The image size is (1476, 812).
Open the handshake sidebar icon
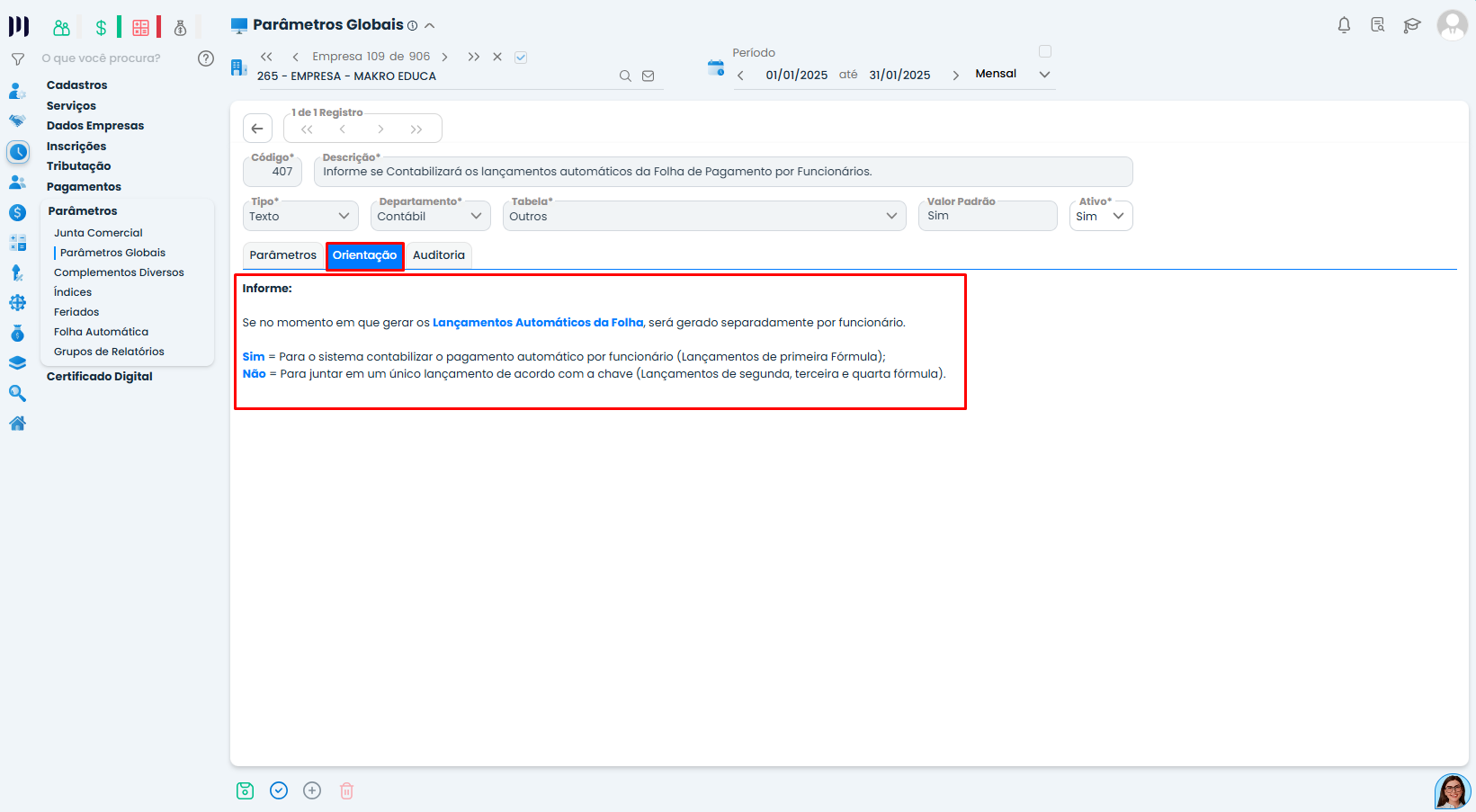(x=17, y=120)
